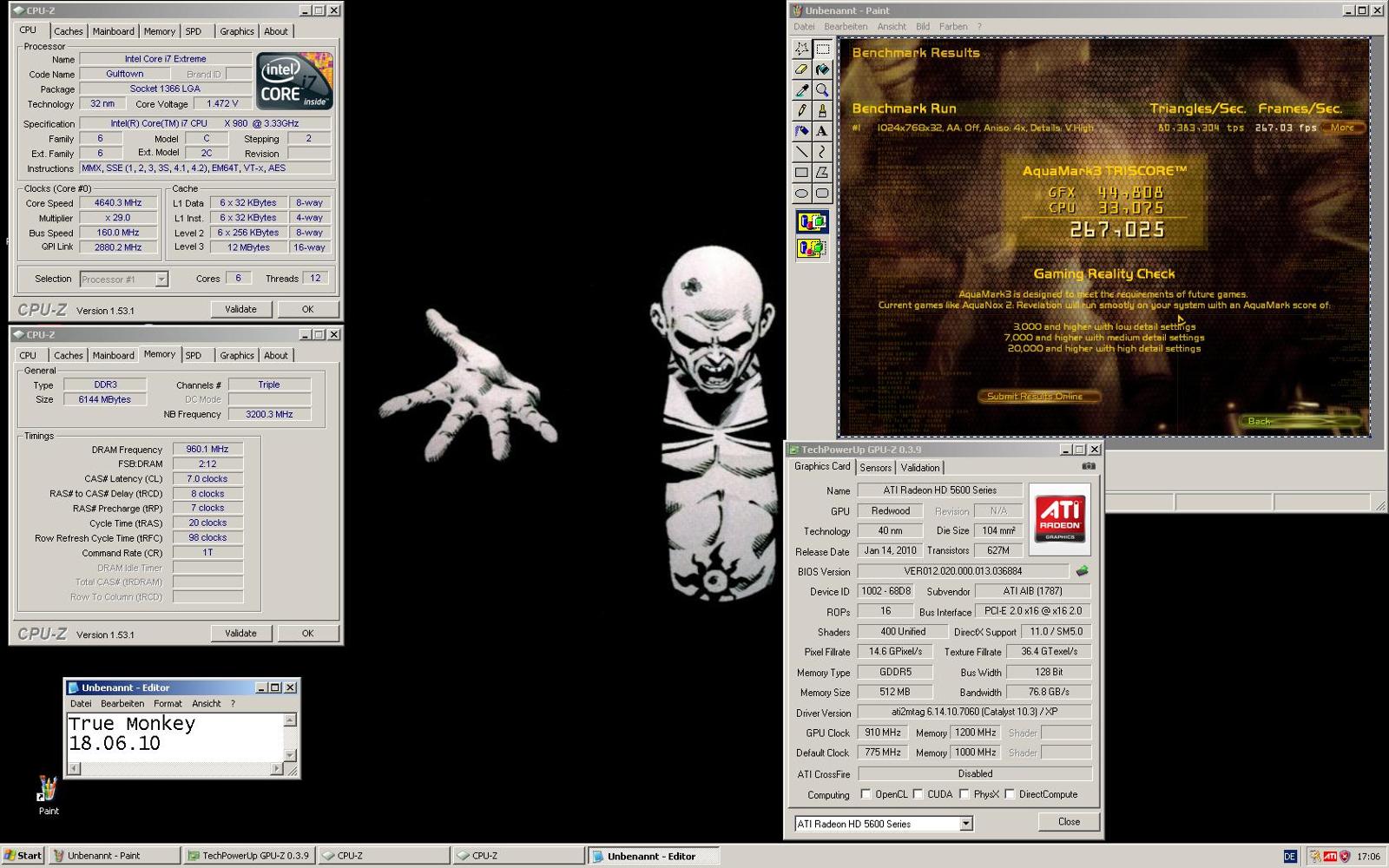Open the Graphics tab in bottom CPU-Z window
Image resolution: width=1389 pixels, height=868 pixels.
coord(237,355)
